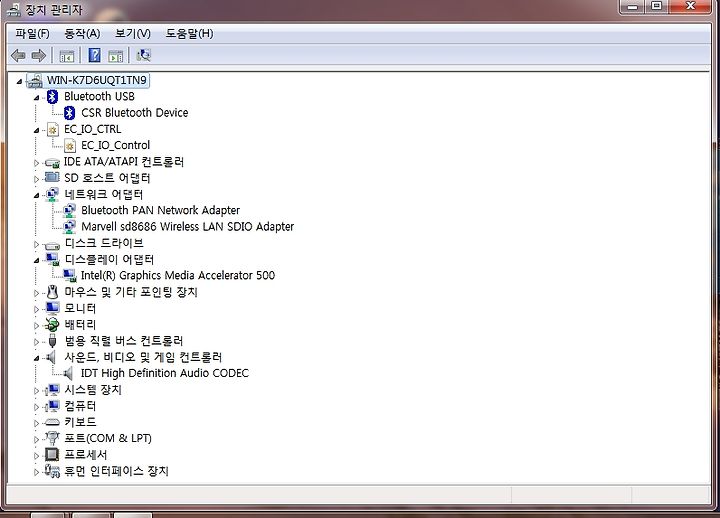This screenshot has width=720, height=518.
Task: Select IDT High Definition Audio CODEC text
Action: 164,373
